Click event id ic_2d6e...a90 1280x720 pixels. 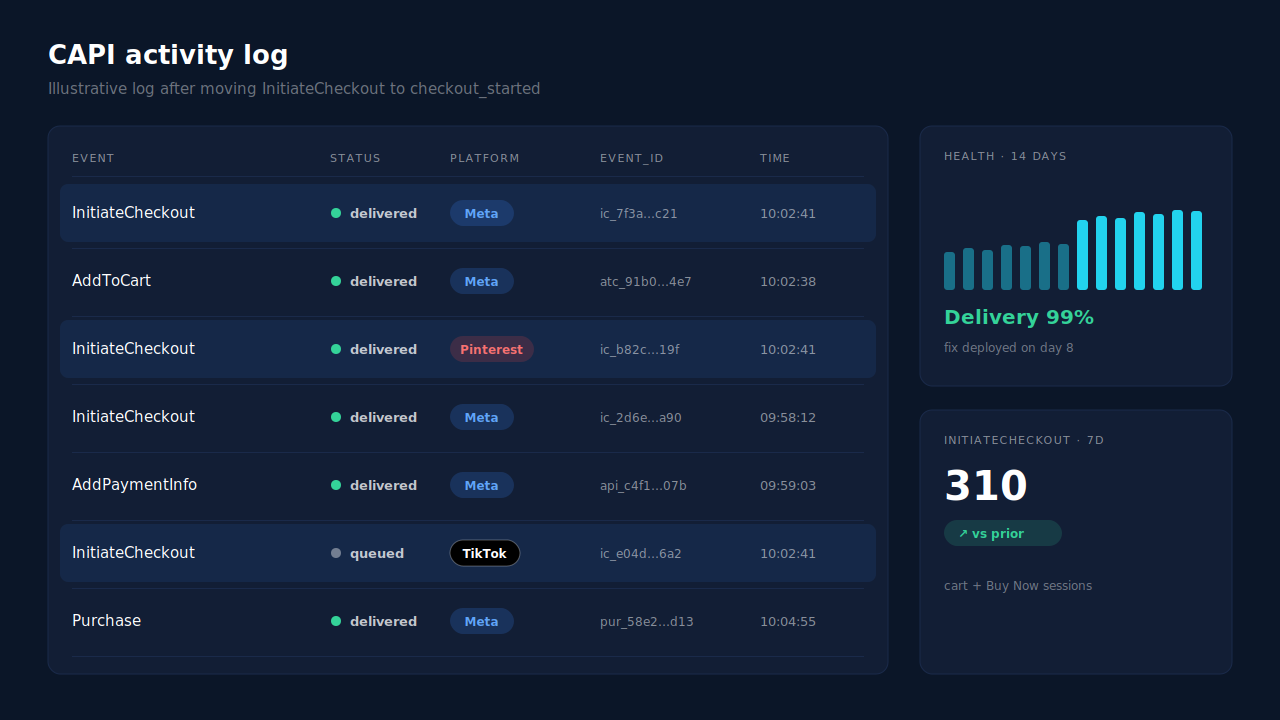(x=641, y=417)
